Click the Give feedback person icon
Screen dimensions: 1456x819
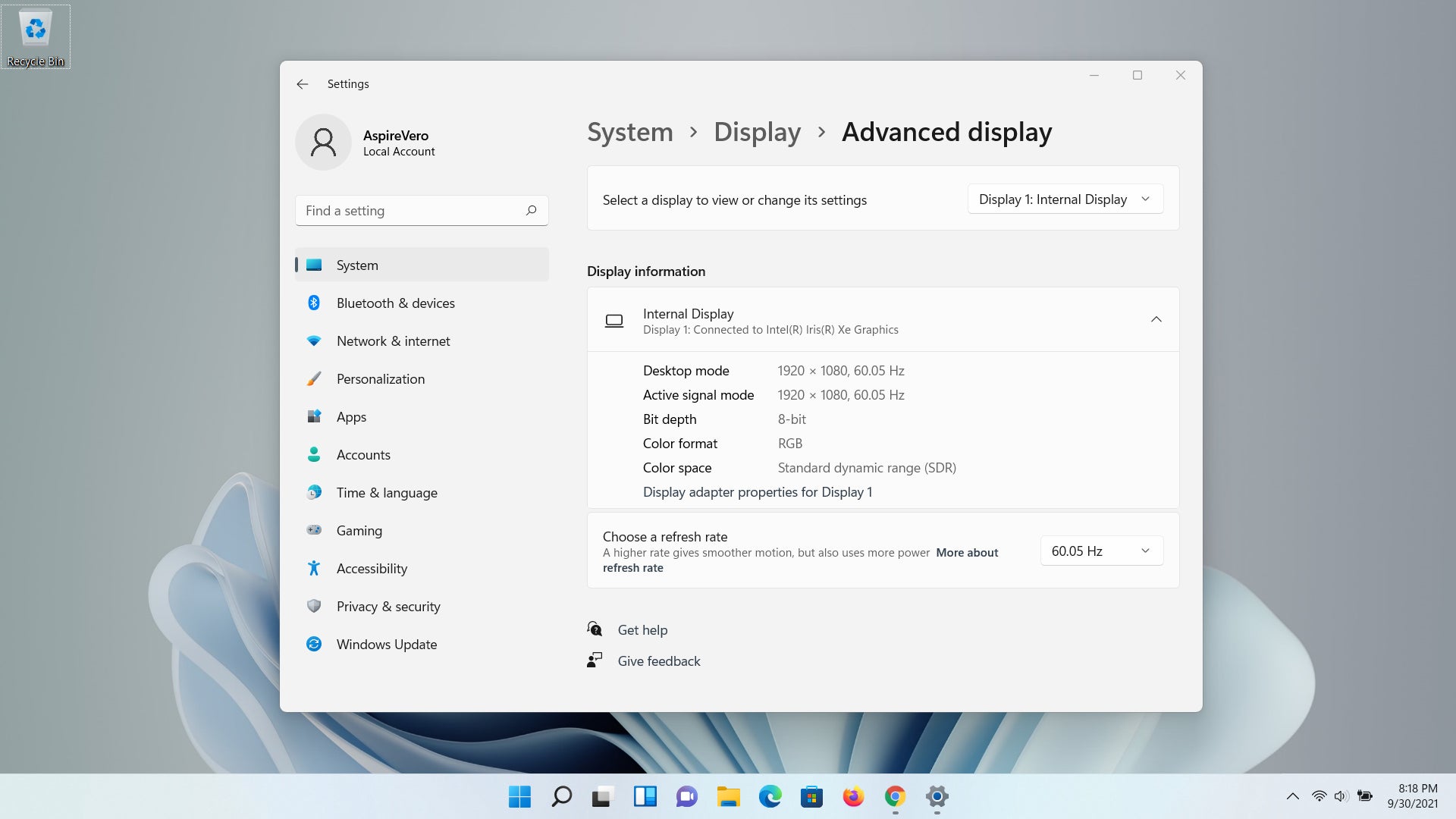point(595,661)
